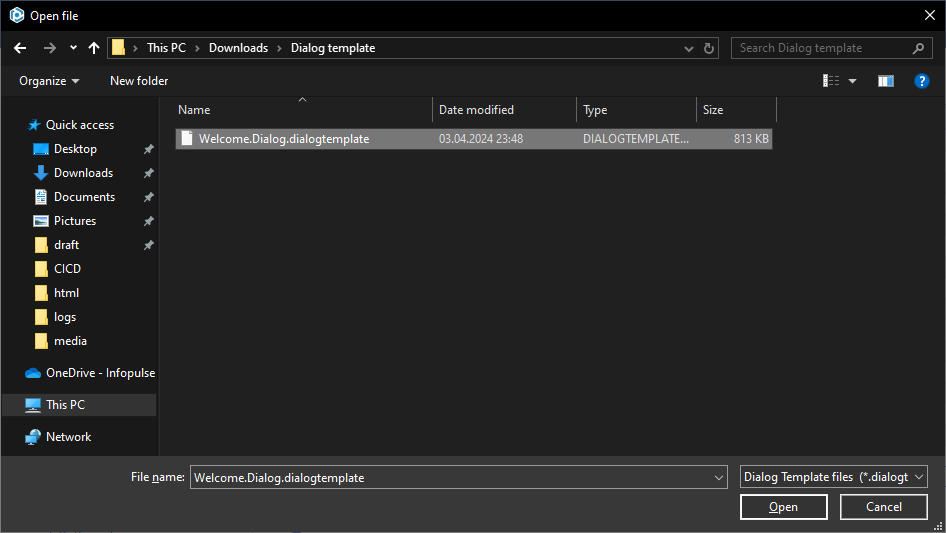This screenshot has width=946, height=533.
Task: Create a New folder
Action: (x=139, y=81)
